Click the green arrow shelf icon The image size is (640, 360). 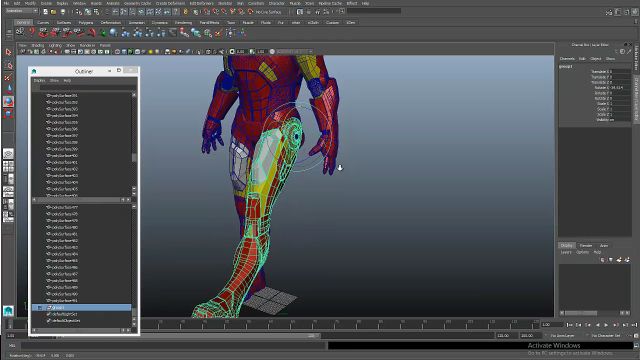tap(103, 33)
